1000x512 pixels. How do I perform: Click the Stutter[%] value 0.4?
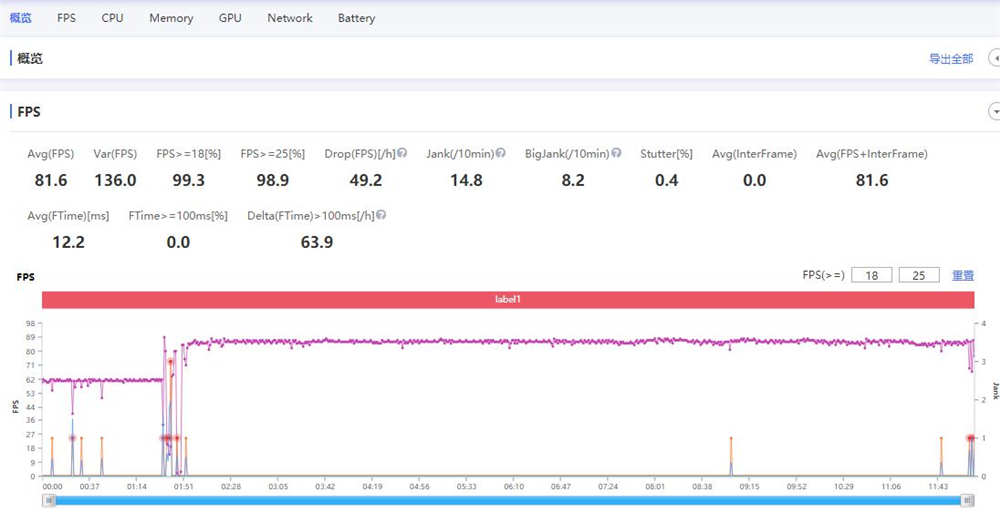666,180
